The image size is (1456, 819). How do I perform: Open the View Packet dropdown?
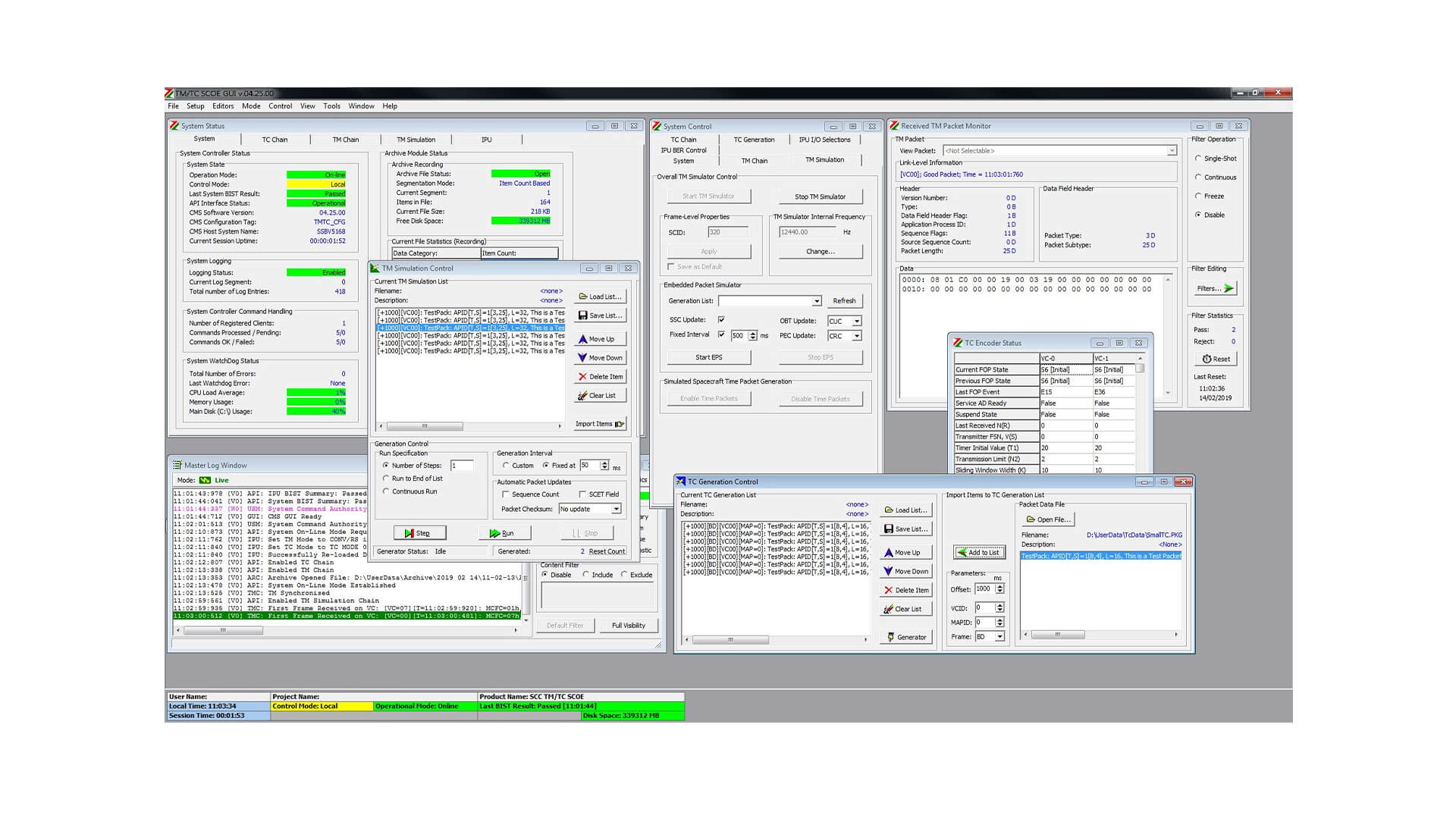pyautogui.click(x=1172, y=151)
